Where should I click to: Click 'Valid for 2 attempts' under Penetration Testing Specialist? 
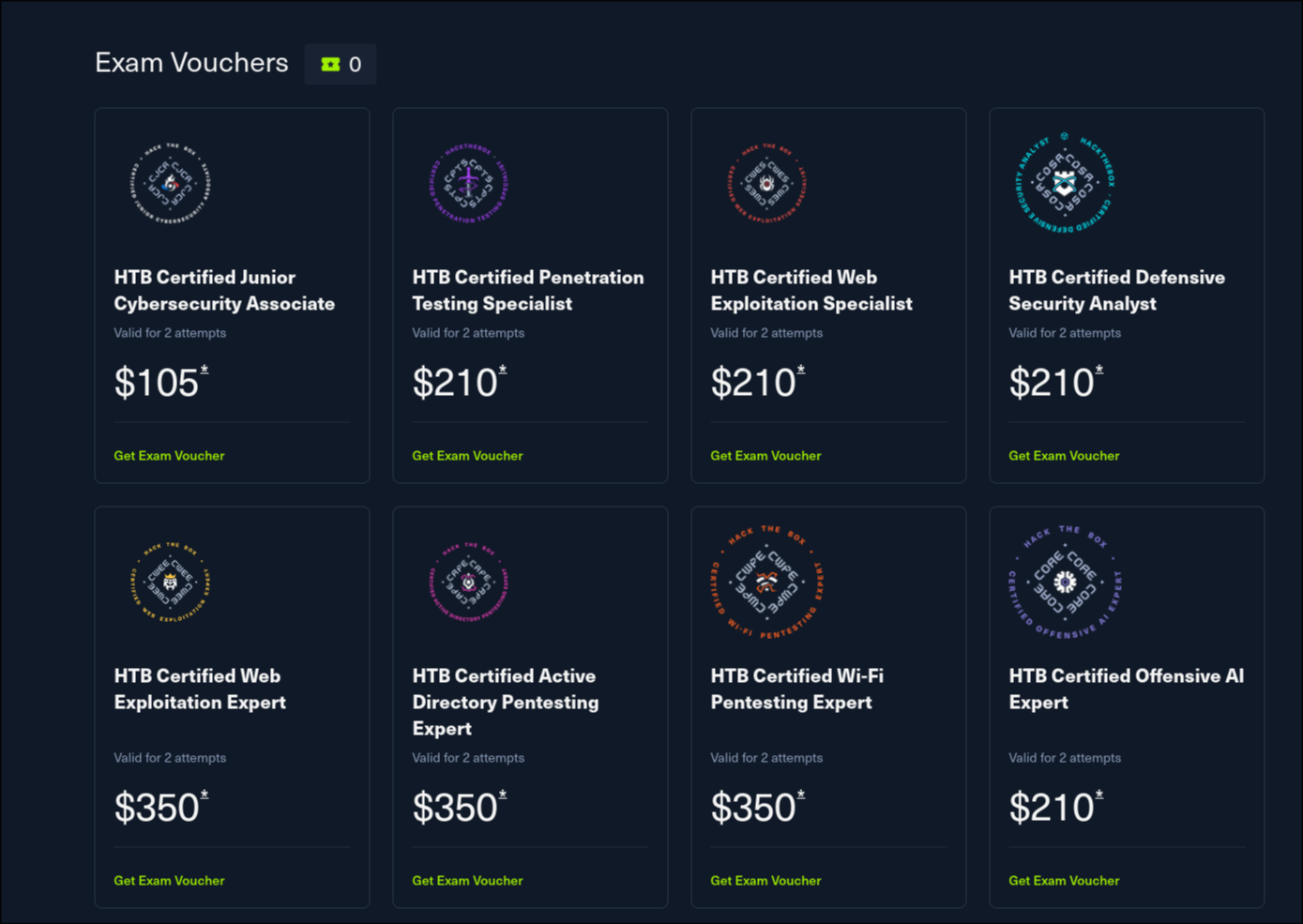point(468,333)
